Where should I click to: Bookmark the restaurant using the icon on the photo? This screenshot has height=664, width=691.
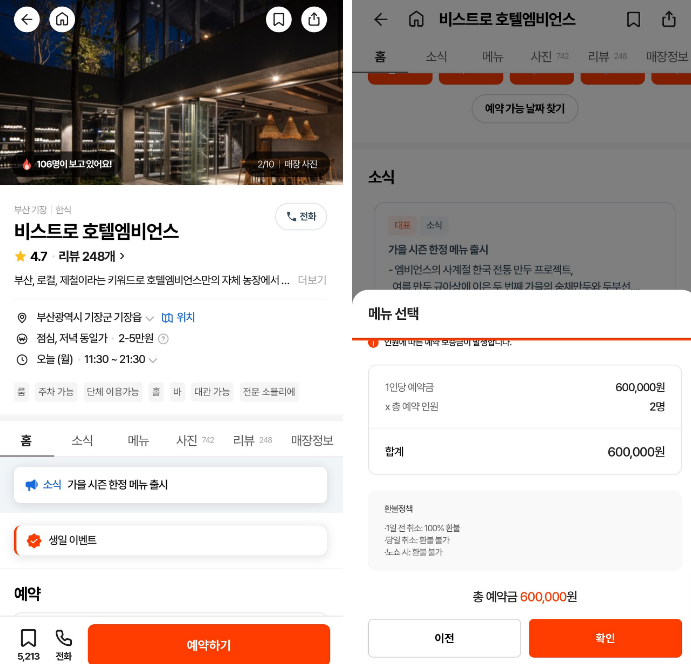click(279, 19)
